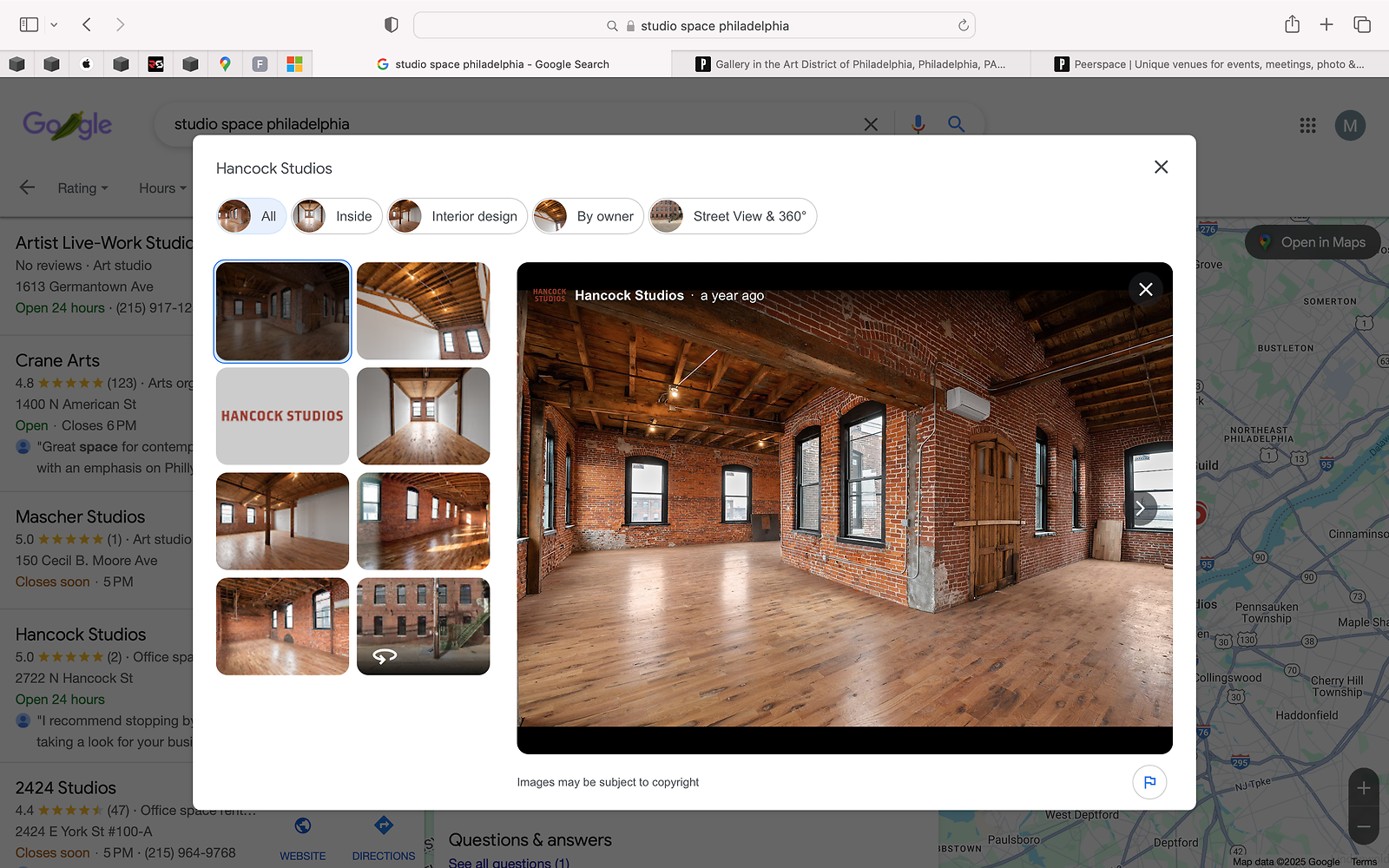The image size is (1389, 868).
Task: Reload the page with refresh icon
Action: pyautogui.click(x=963, y=26)
